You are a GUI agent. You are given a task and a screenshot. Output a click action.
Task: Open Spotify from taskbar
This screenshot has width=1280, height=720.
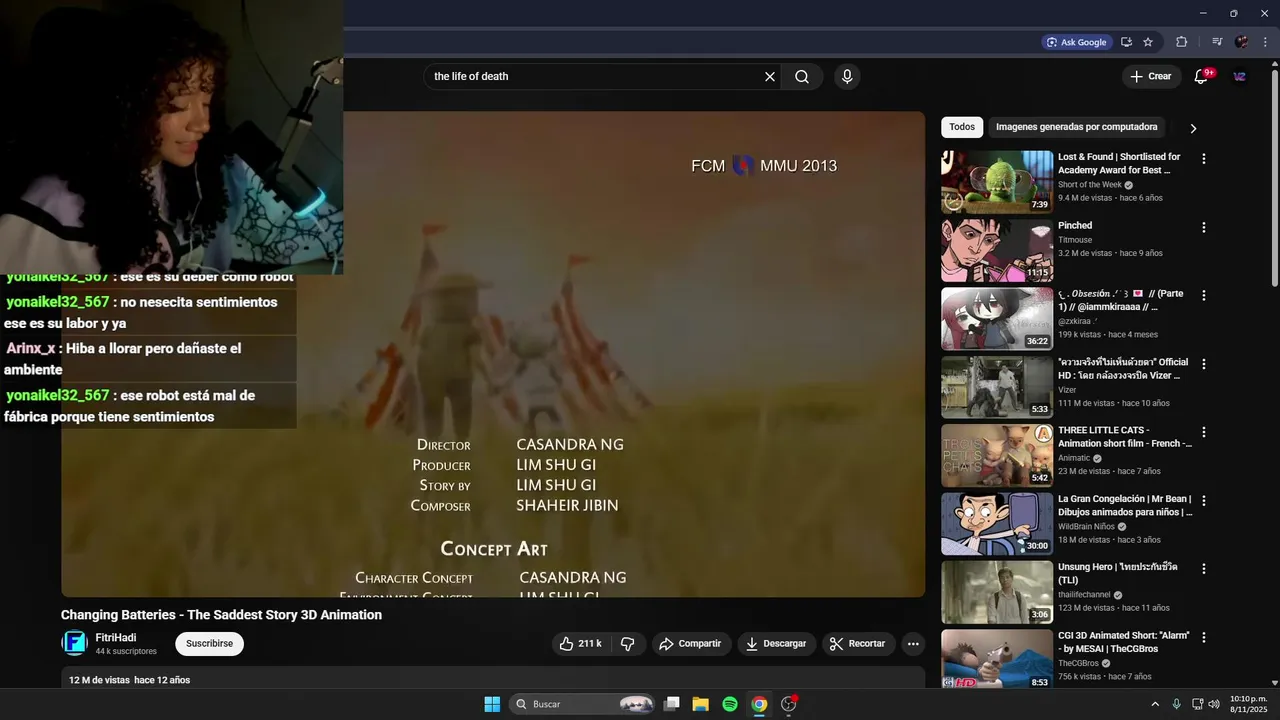[730, 704]
